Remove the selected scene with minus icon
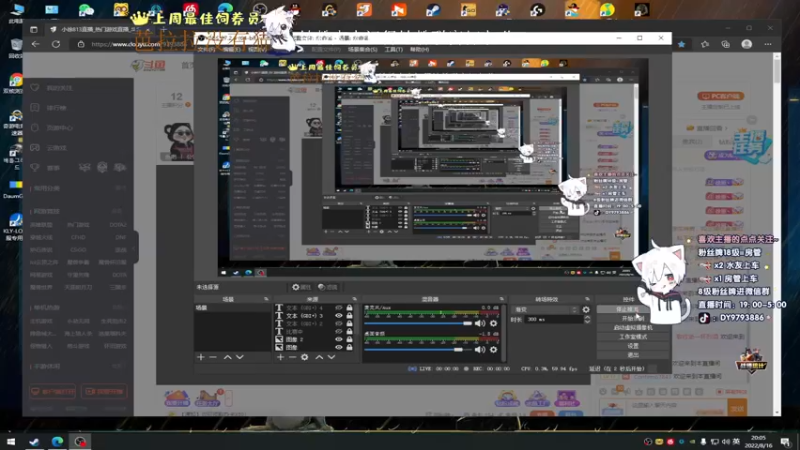 coord(213,357)
